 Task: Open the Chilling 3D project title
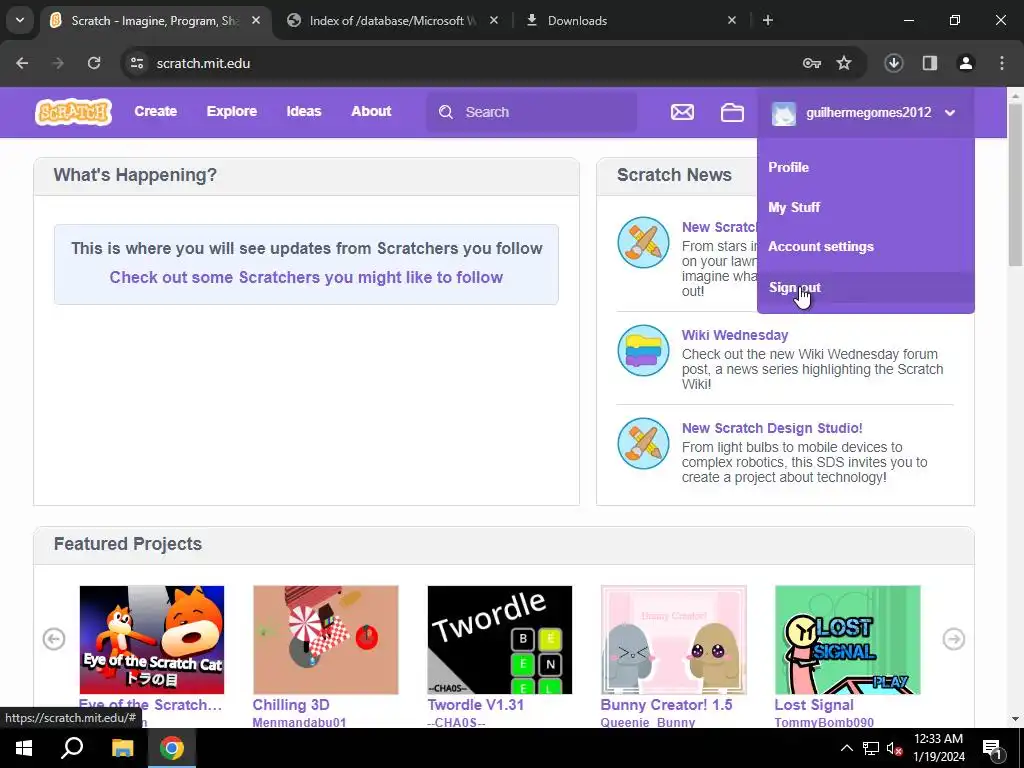[291, 705]
